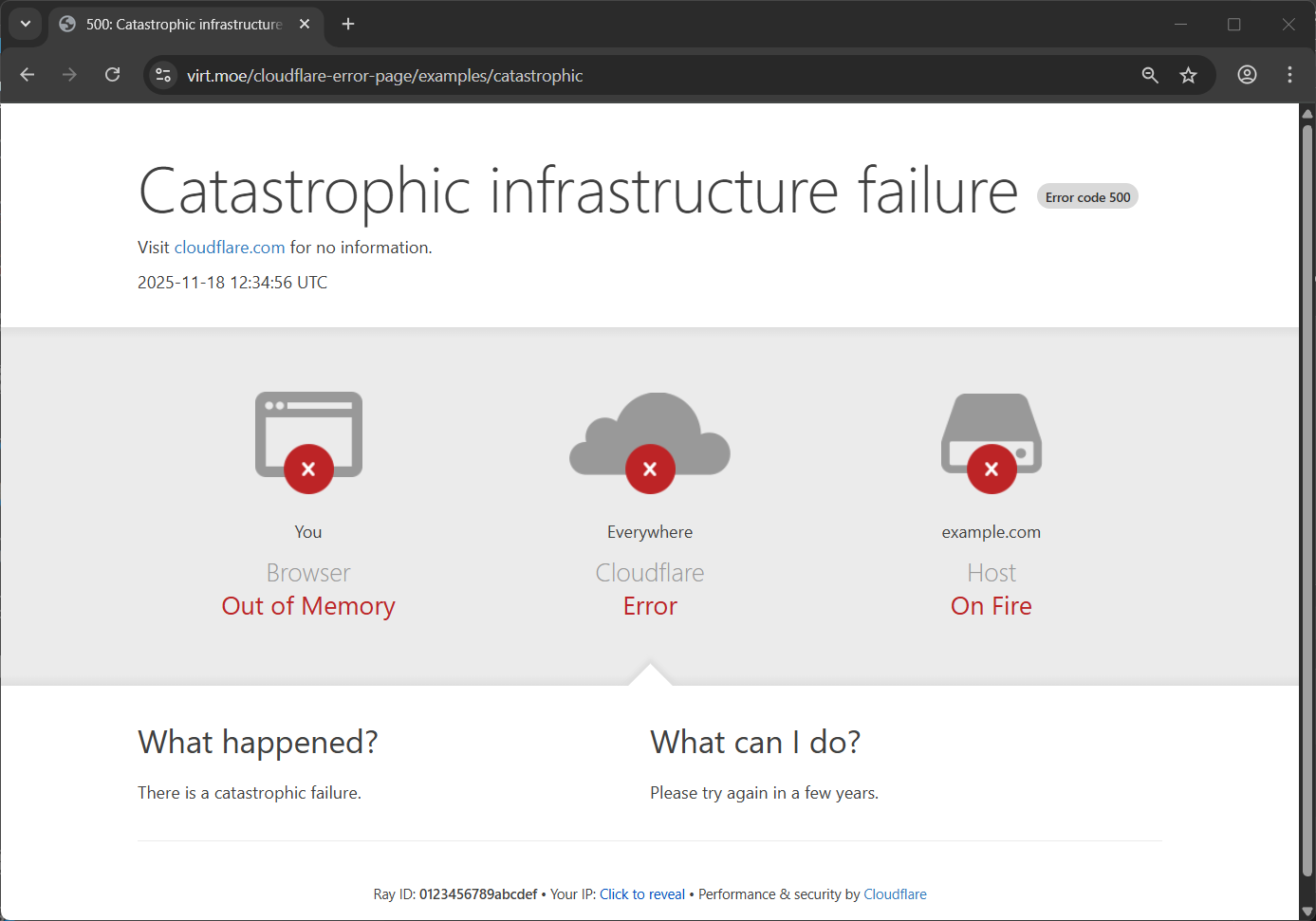Reveal your IP with "Click to reveal"
This screenshot has width=1316, height=921.
[642, 893]
